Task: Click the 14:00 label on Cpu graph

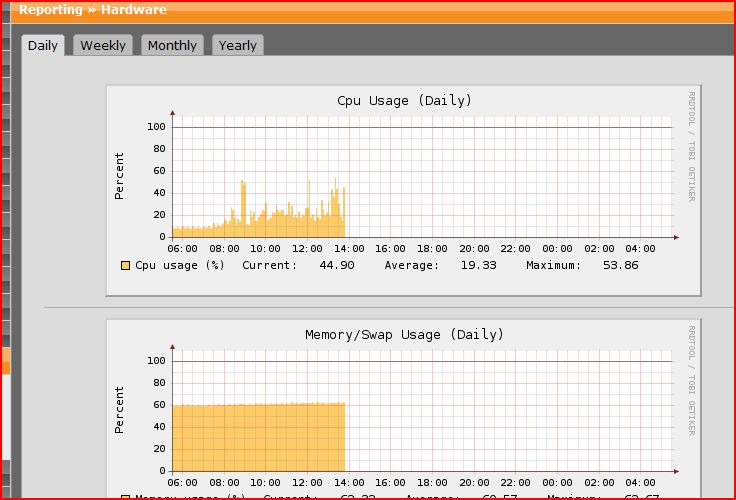Action: [349, 249]
